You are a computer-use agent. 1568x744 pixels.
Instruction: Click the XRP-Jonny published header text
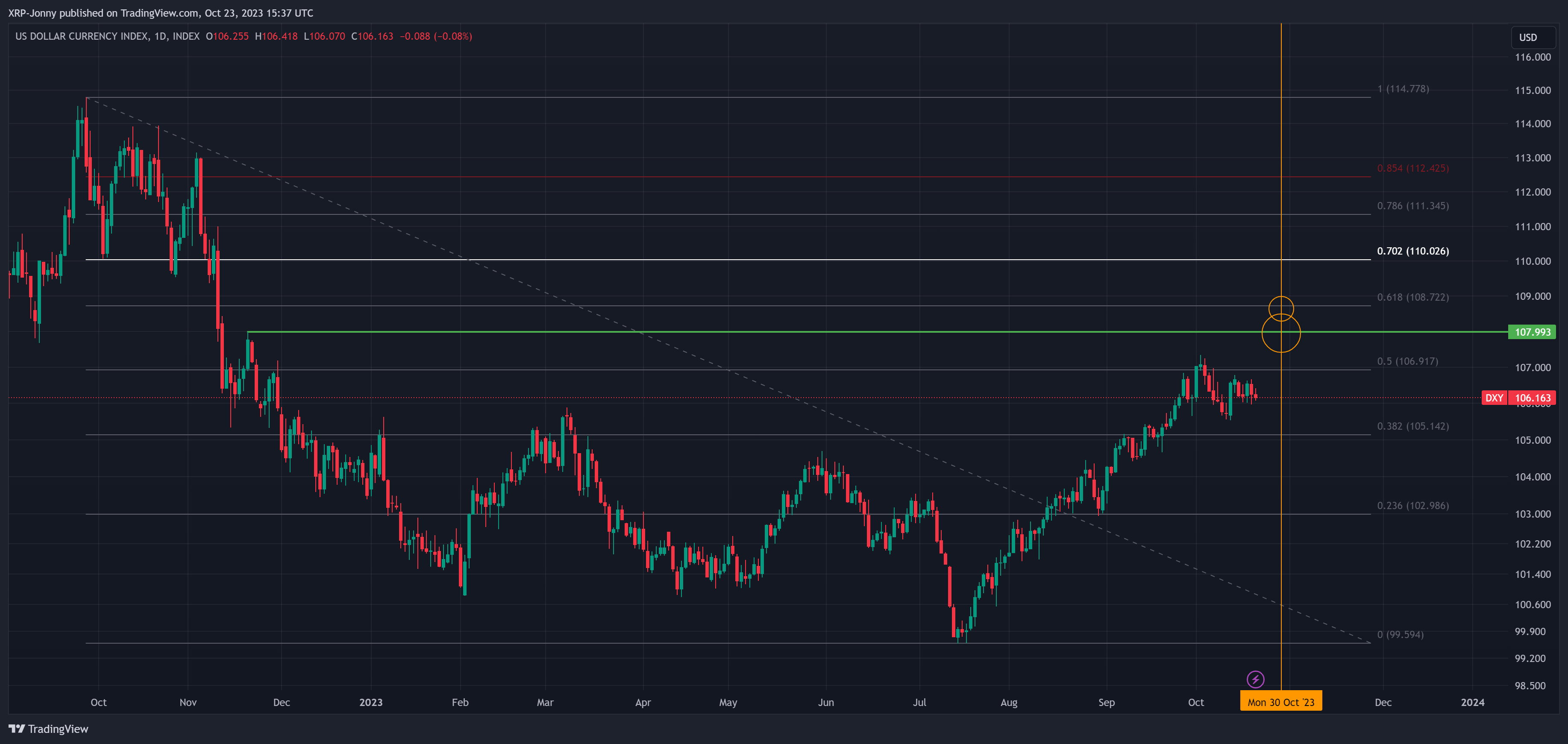tap(161, 13)
